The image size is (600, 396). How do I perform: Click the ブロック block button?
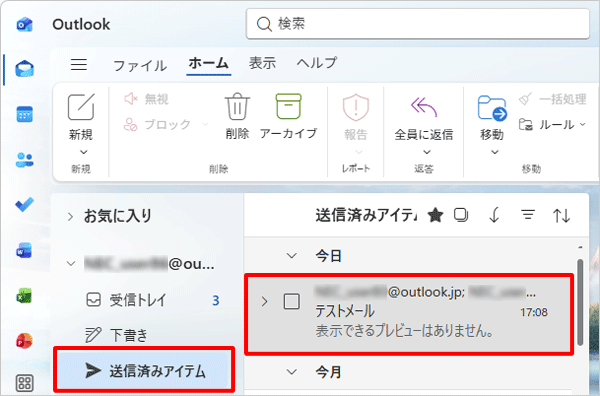coord(158,125)
